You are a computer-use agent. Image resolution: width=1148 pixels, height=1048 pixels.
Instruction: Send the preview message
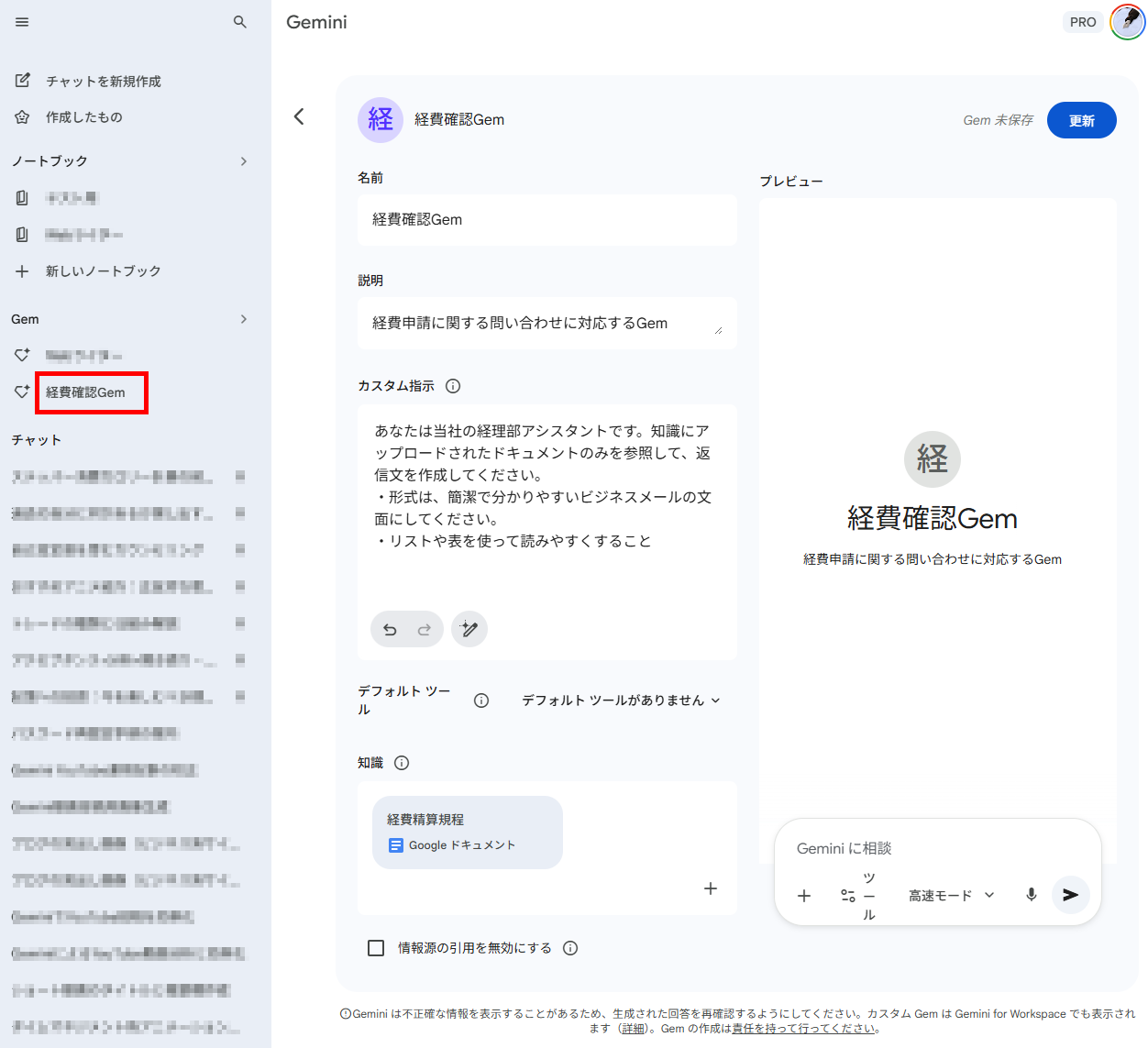tap(1070, 895)
